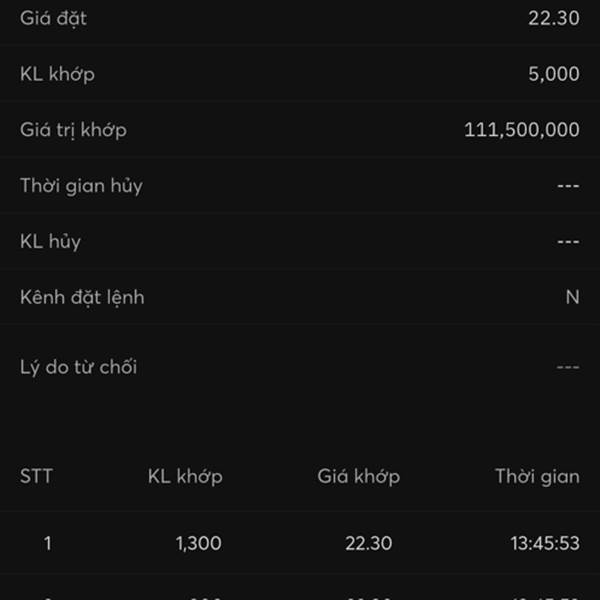Select the Giá đặt value 22.30
Image resolution: width=600 pixels, height=600 pixels.
(x=554, y=18)
